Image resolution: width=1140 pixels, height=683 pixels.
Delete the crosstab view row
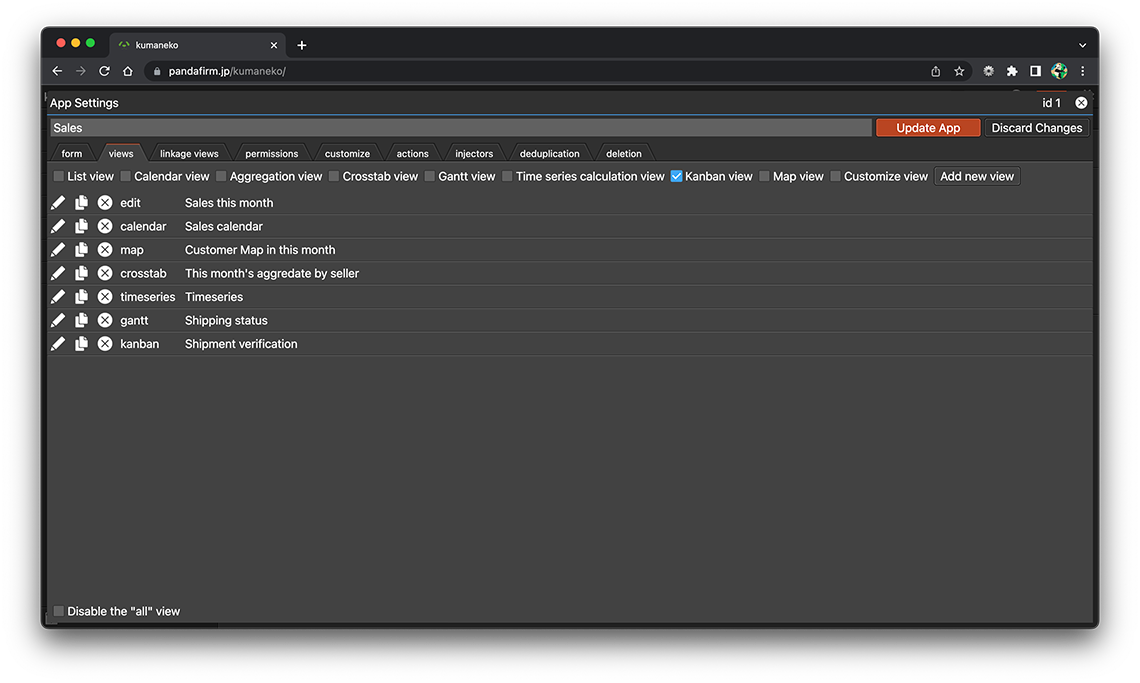coord(105,273)
